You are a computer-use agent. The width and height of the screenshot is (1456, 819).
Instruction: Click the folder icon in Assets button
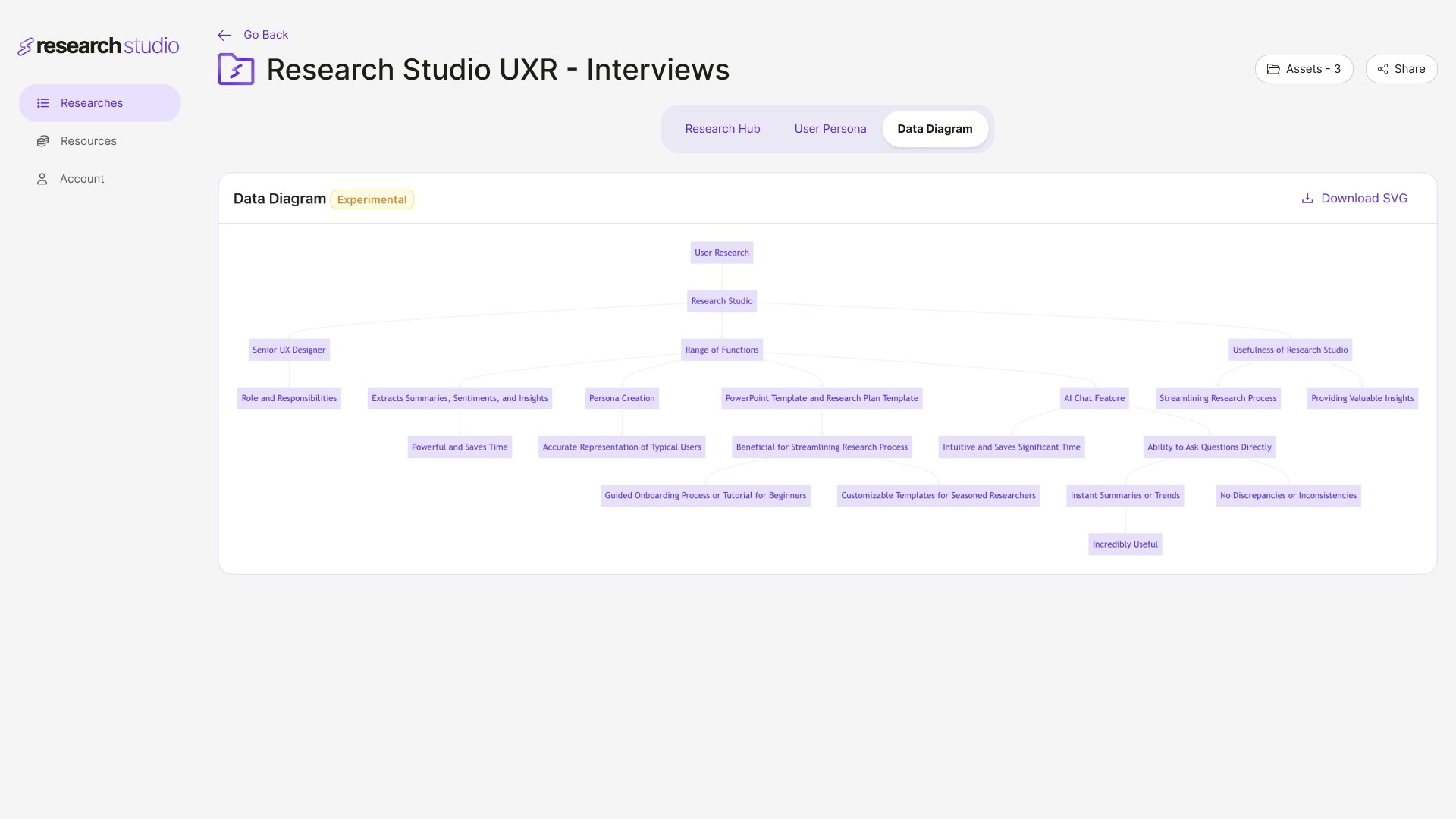1273,69
